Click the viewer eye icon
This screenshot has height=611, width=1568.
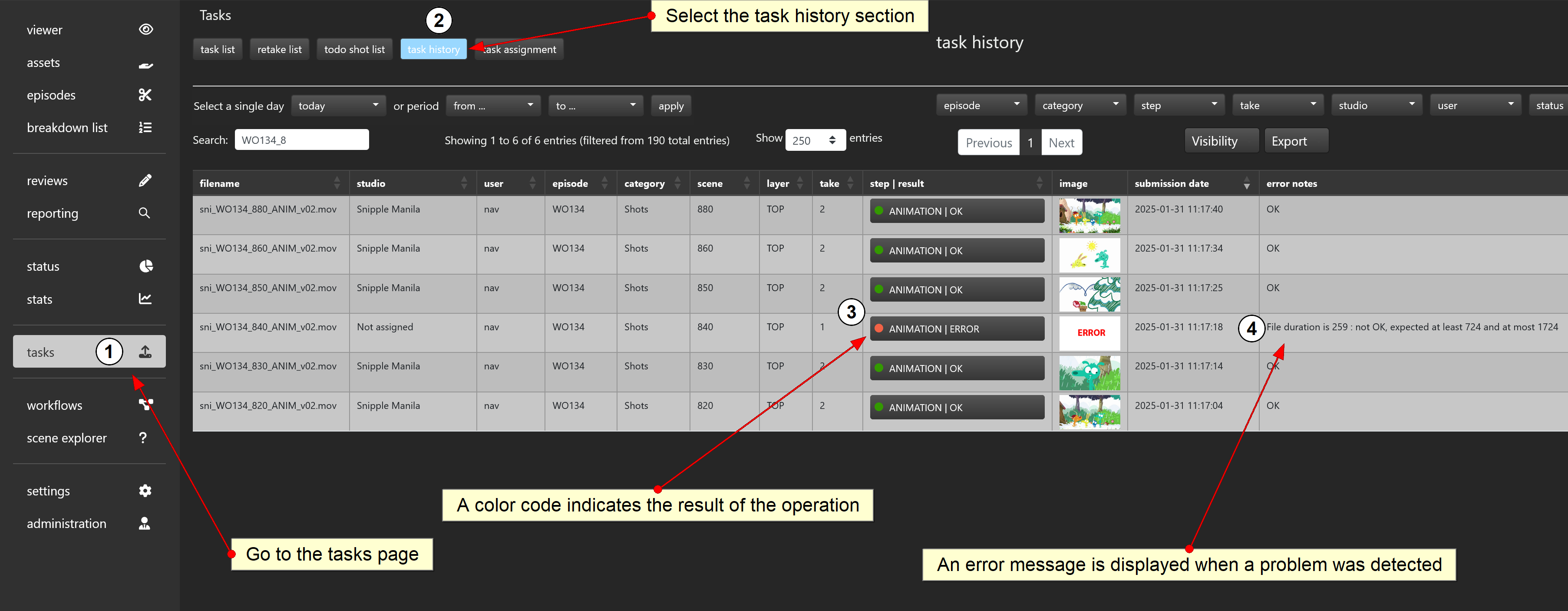click(x=145, y=29)
